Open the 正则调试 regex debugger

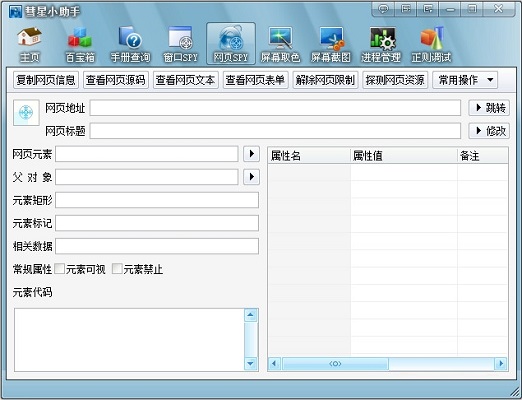click(x=431, y=44)
